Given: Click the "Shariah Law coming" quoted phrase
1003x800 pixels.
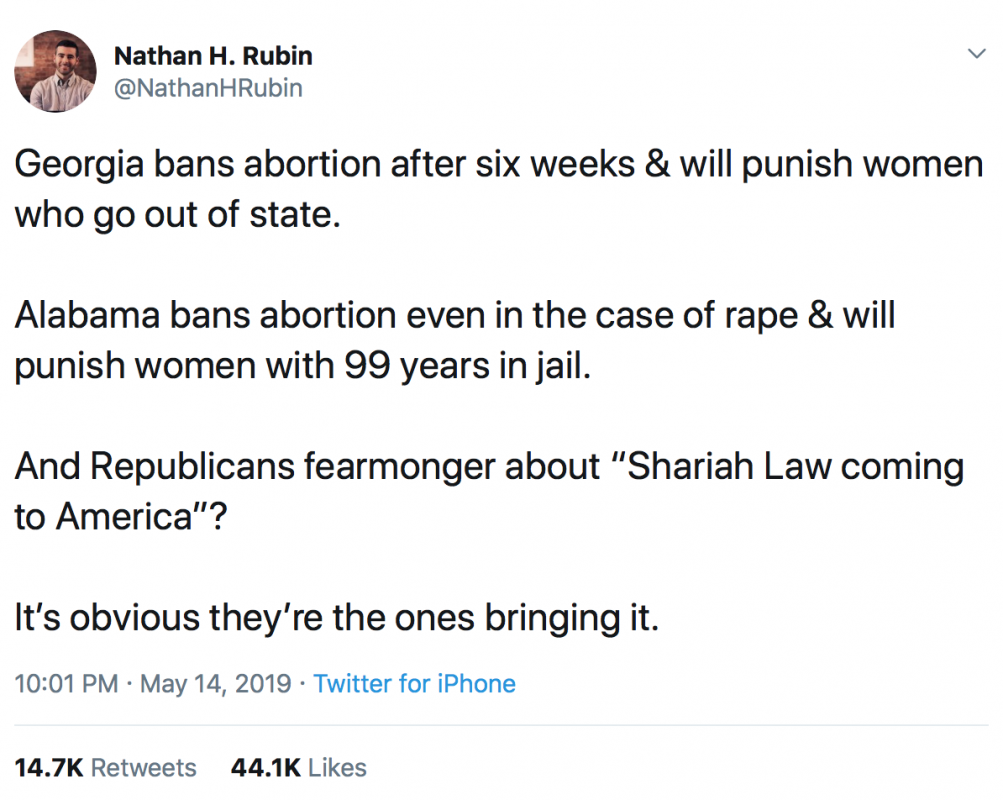Looking at the screenshot, I should pos(787,466).
